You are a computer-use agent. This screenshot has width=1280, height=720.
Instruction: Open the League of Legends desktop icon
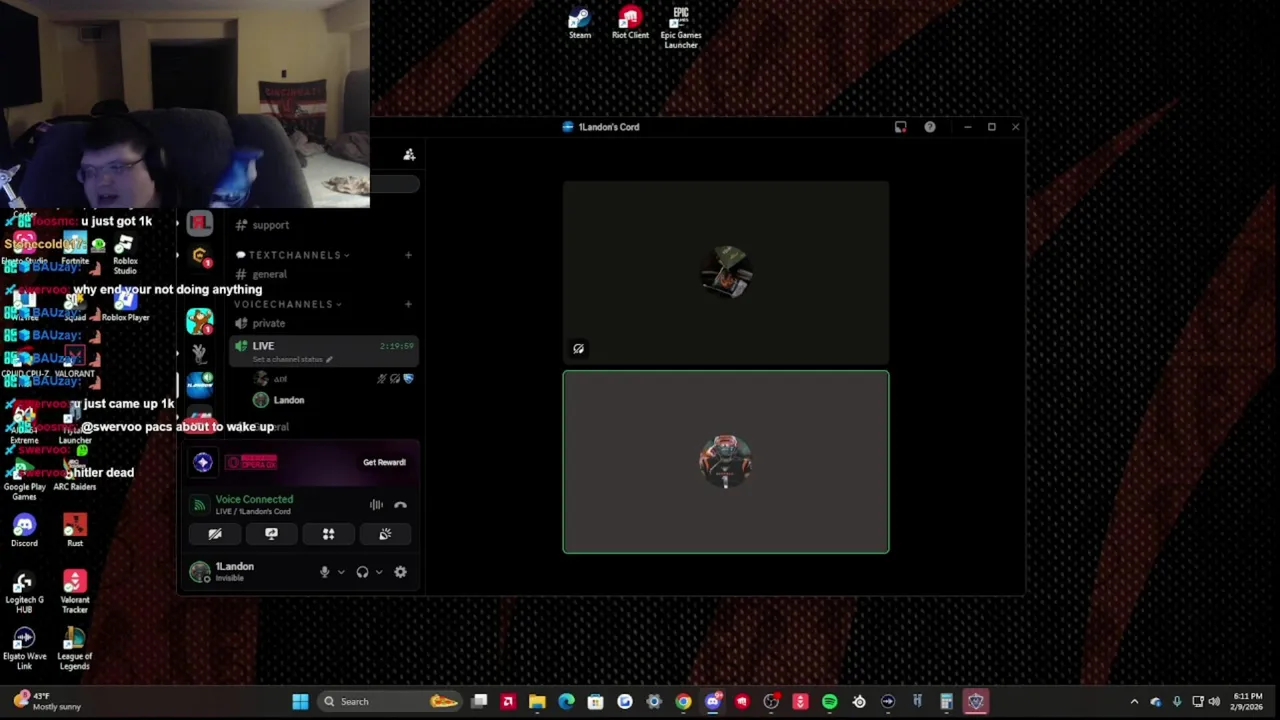75,648
